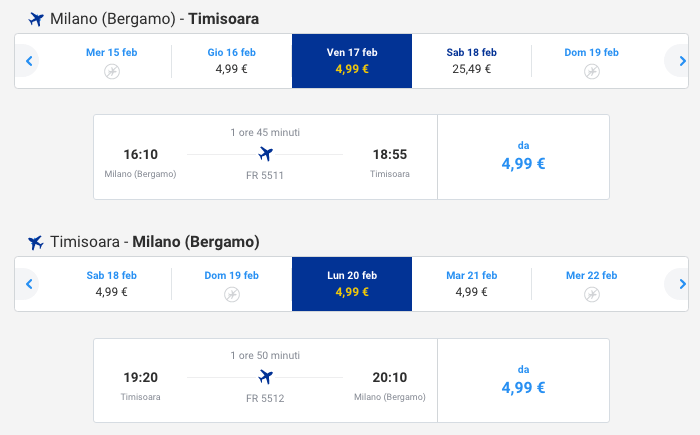Image resolution: width=700 pixels, height=435 pixels.
Task: Show later outbound dates with right arrow
Action: 676,62
